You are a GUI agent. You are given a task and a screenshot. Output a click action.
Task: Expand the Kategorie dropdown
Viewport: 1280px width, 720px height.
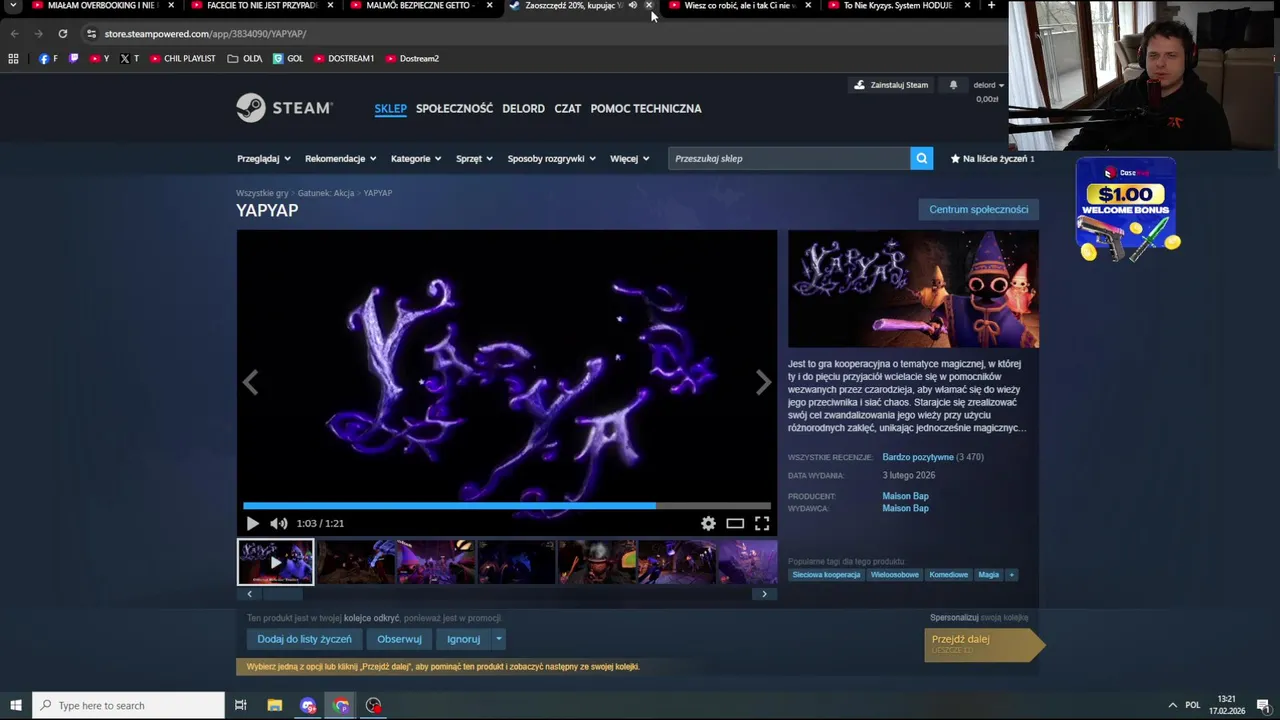click(x=416, y=158)
